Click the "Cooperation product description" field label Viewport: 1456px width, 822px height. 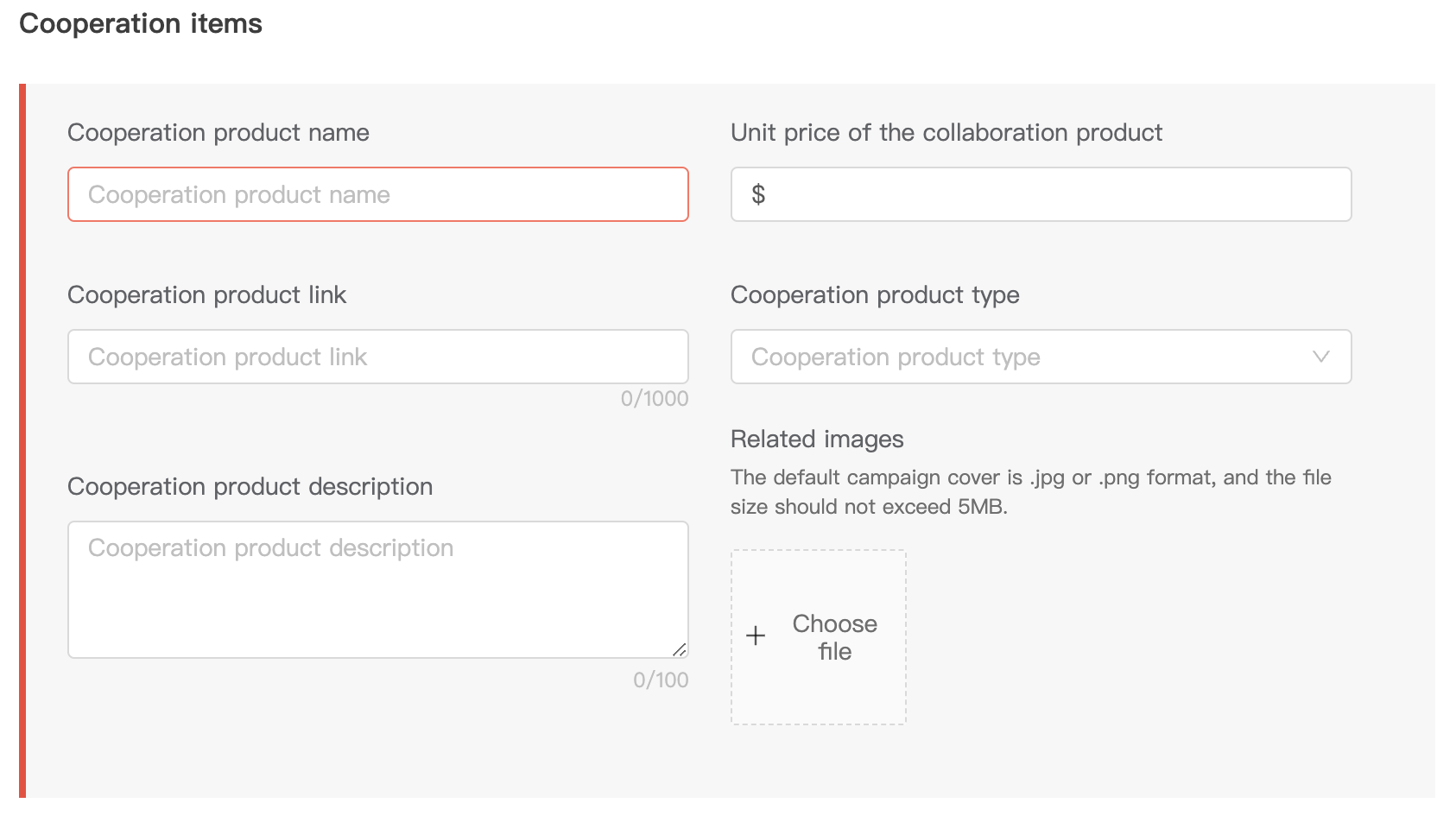click(250, 486)
